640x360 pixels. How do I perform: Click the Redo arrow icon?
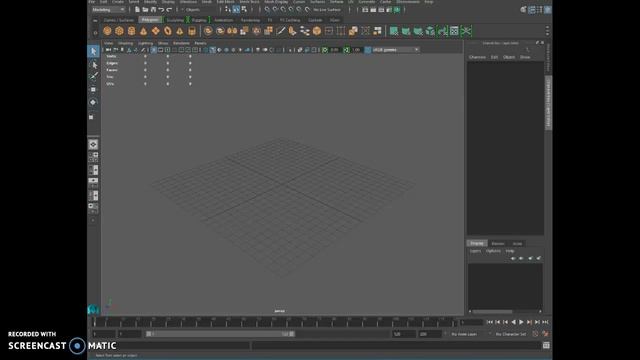(x=169, y=9)
